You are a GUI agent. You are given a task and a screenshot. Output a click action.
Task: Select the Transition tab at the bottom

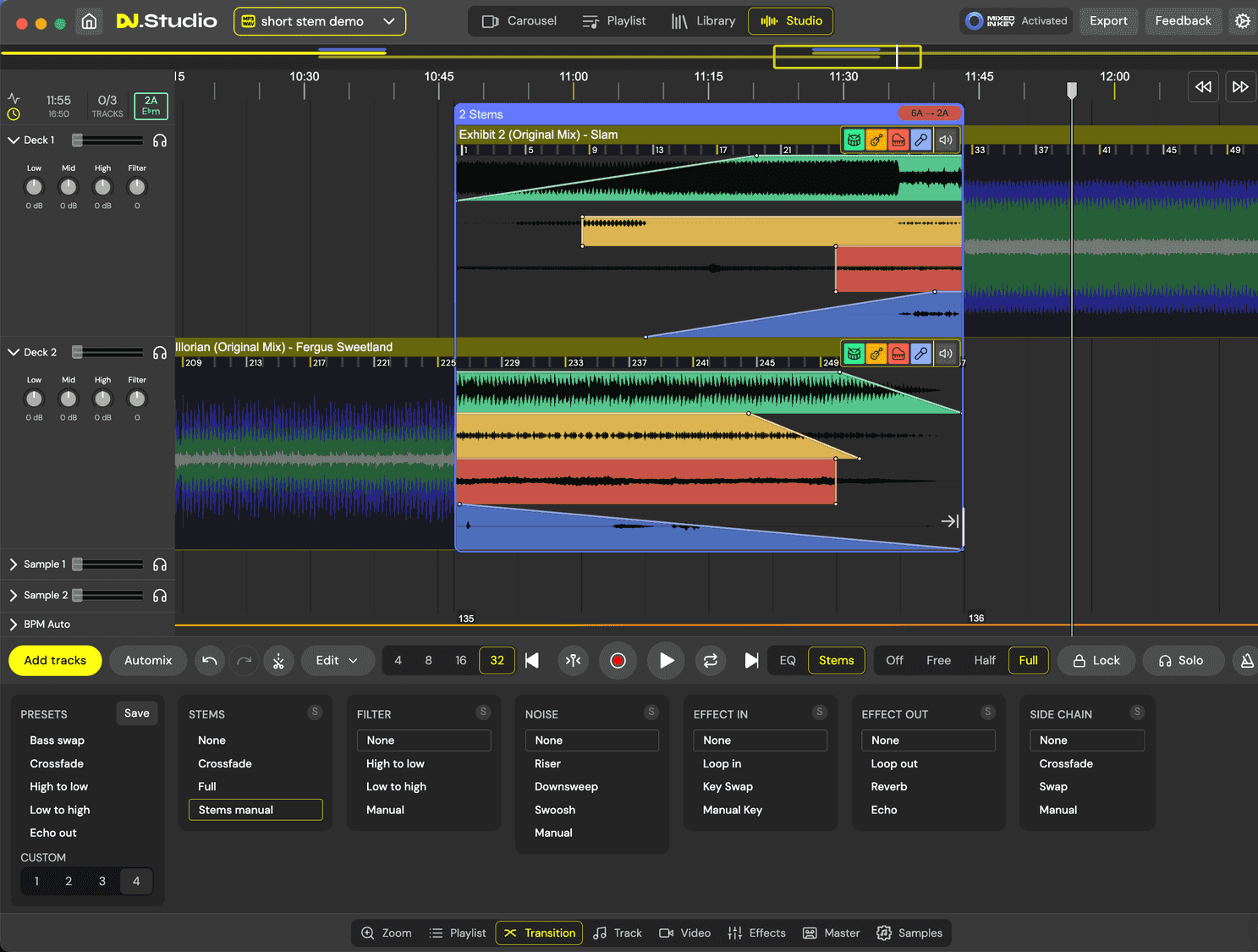point(539,933)
